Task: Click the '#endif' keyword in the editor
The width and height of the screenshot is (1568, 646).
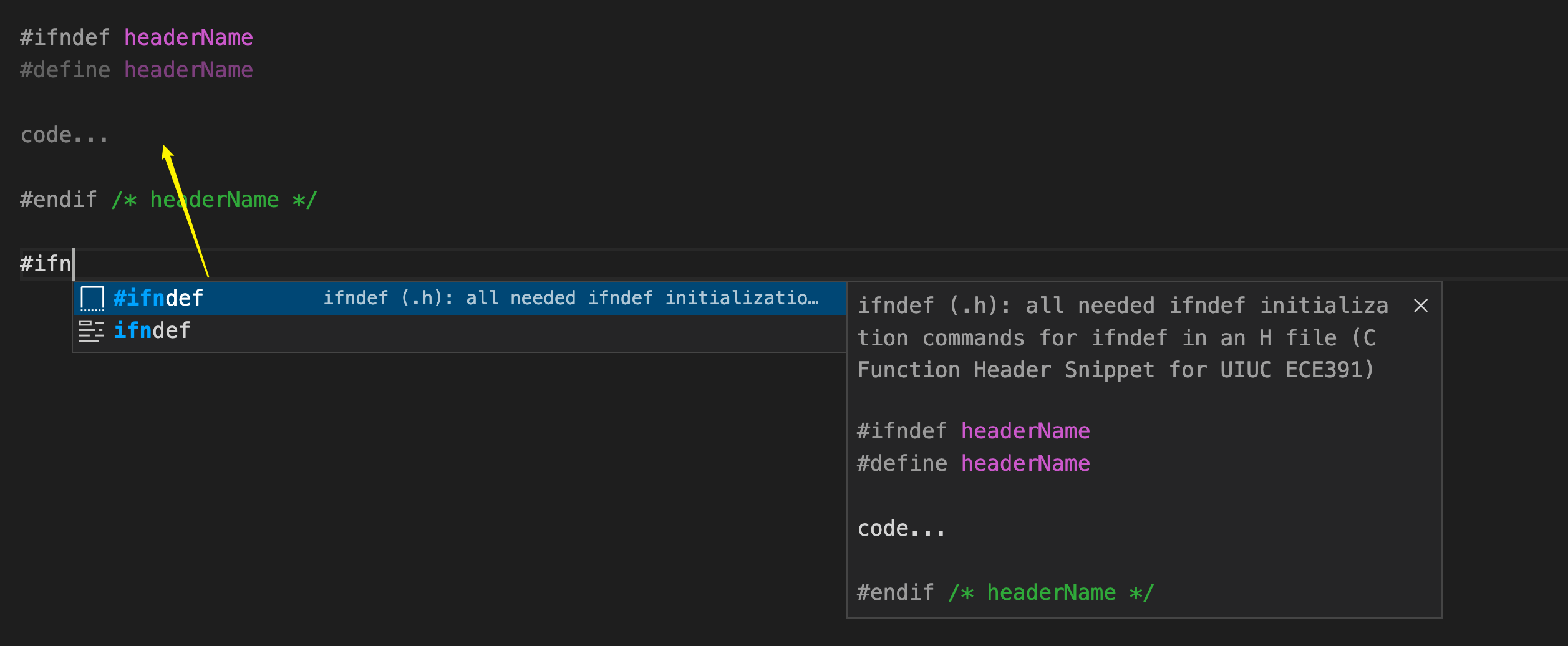Action: click(x=59, y=200)
